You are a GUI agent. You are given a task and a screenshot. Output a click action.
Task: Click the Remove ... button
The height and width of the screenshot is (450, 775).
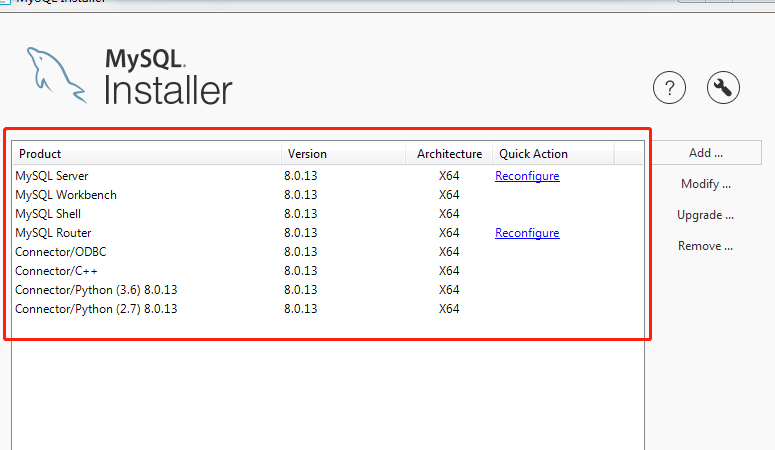[705, 246]
